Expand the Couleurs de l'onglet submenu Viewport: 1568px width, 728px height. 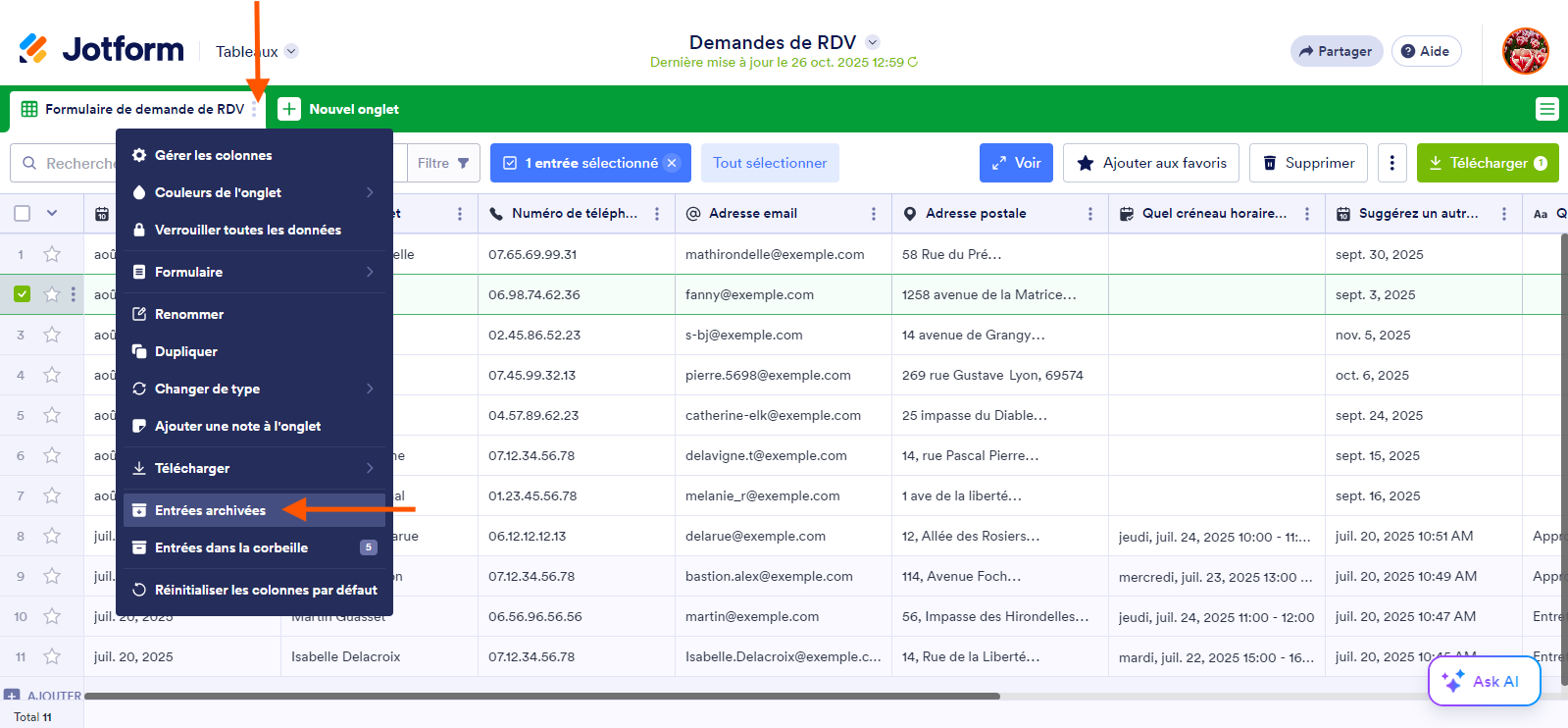255,192
